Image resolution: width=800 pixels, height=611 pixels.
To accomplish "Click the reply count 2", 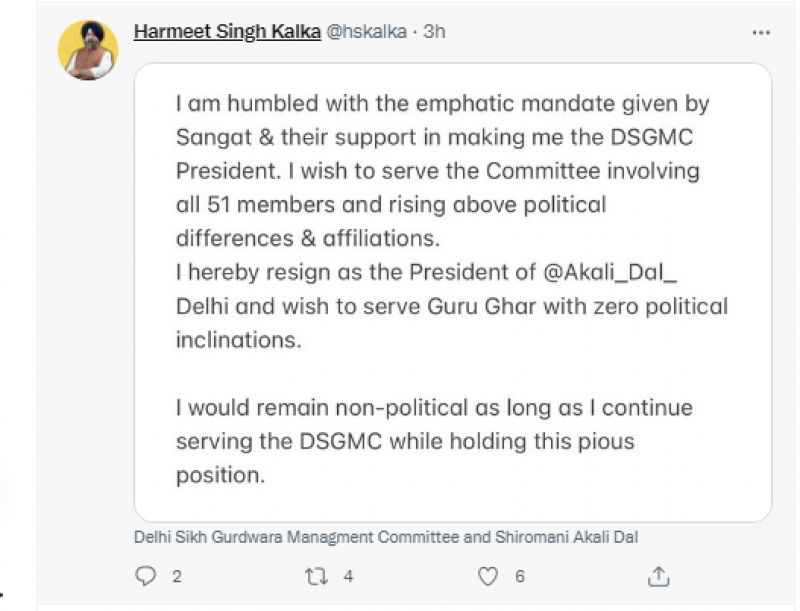I will pos(176,577).
